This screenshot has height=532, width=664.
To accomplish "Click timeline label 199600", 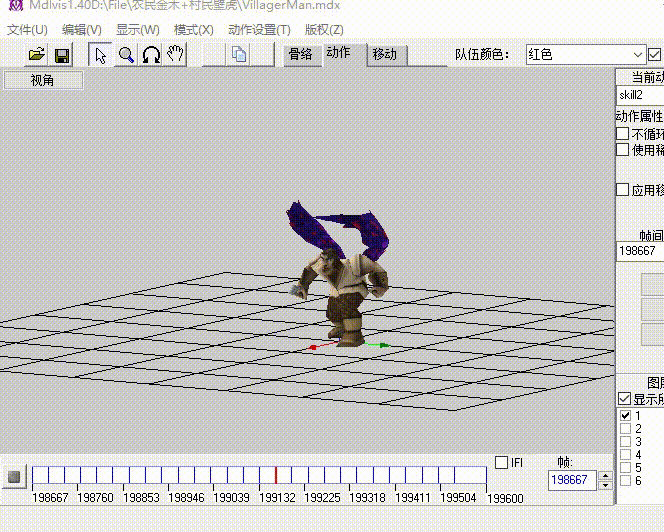I will pos(505,499).
